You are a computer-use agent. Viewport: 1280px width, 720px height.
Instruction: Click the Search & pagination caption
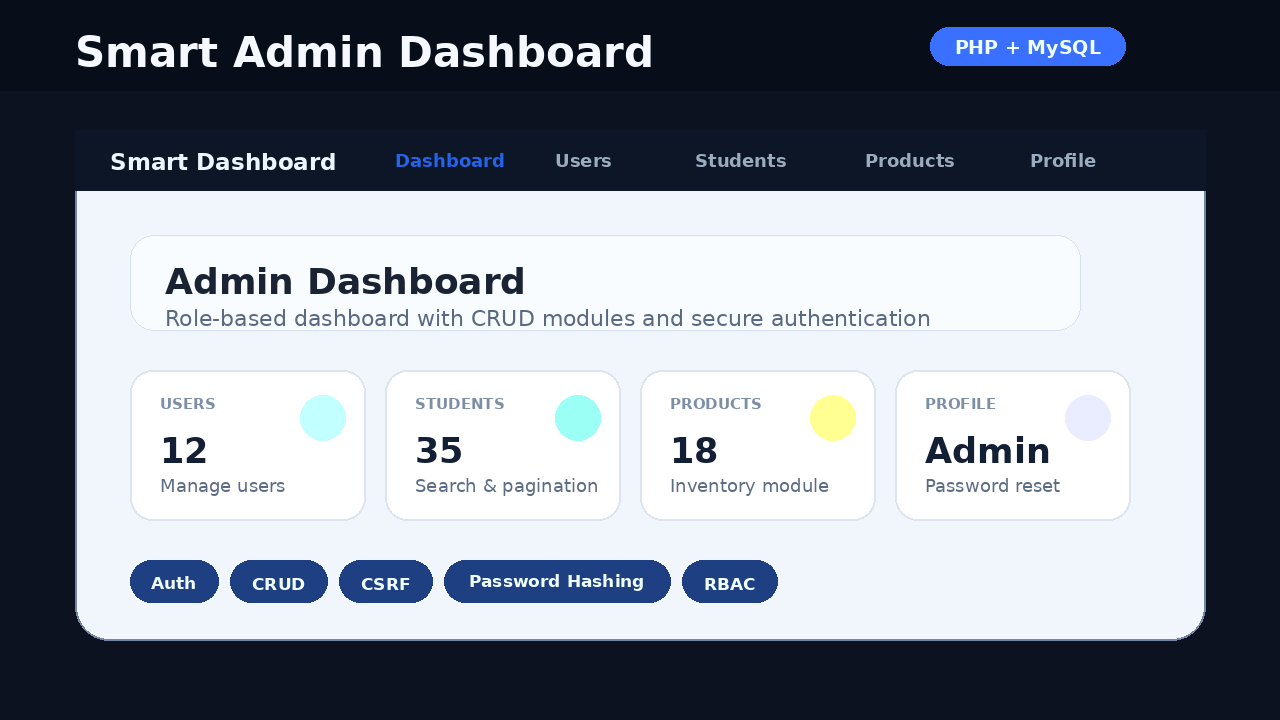click(506, 486)
